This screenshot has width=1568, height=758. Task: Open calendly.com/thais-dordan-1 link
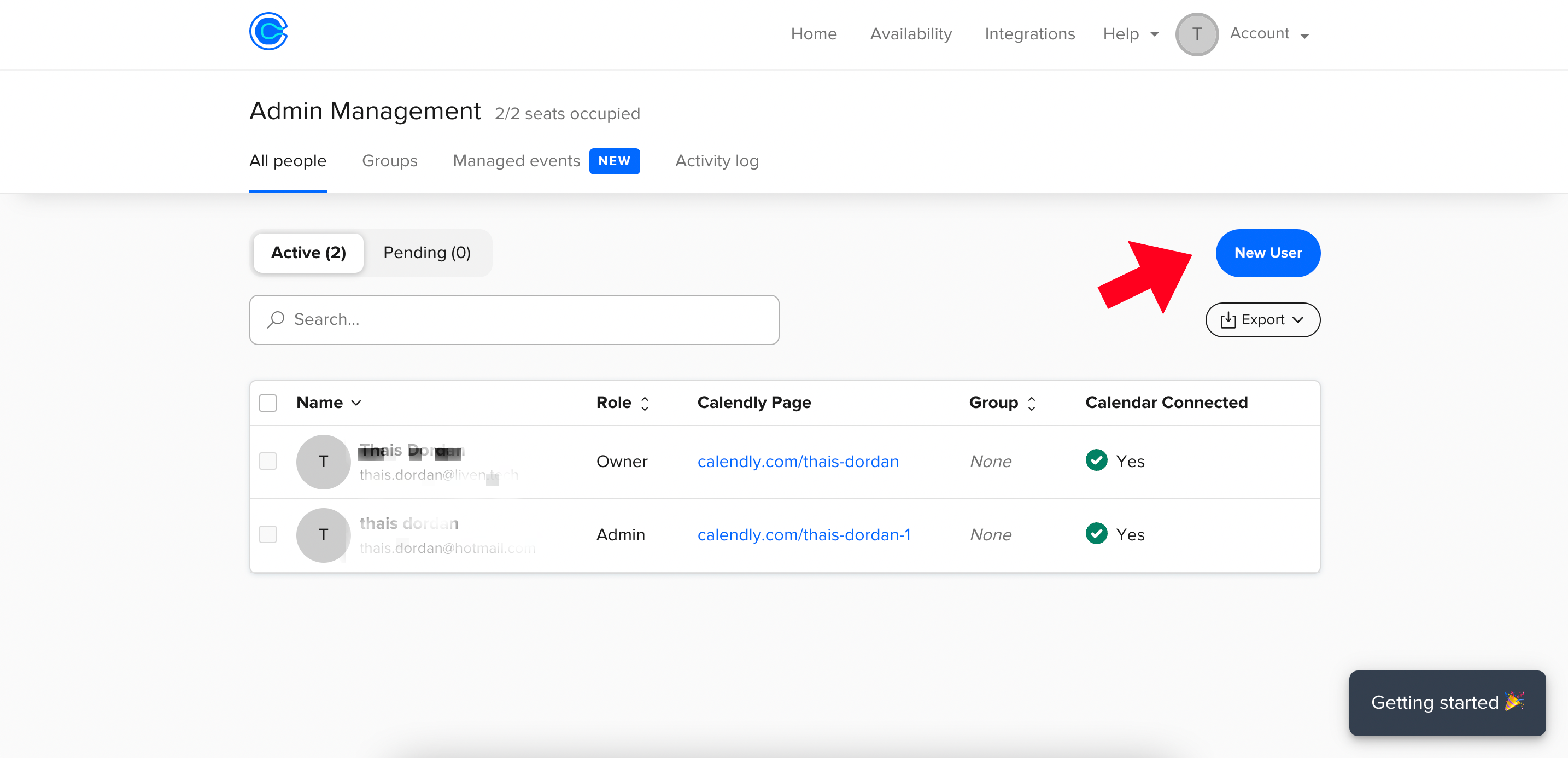(804, 534)
